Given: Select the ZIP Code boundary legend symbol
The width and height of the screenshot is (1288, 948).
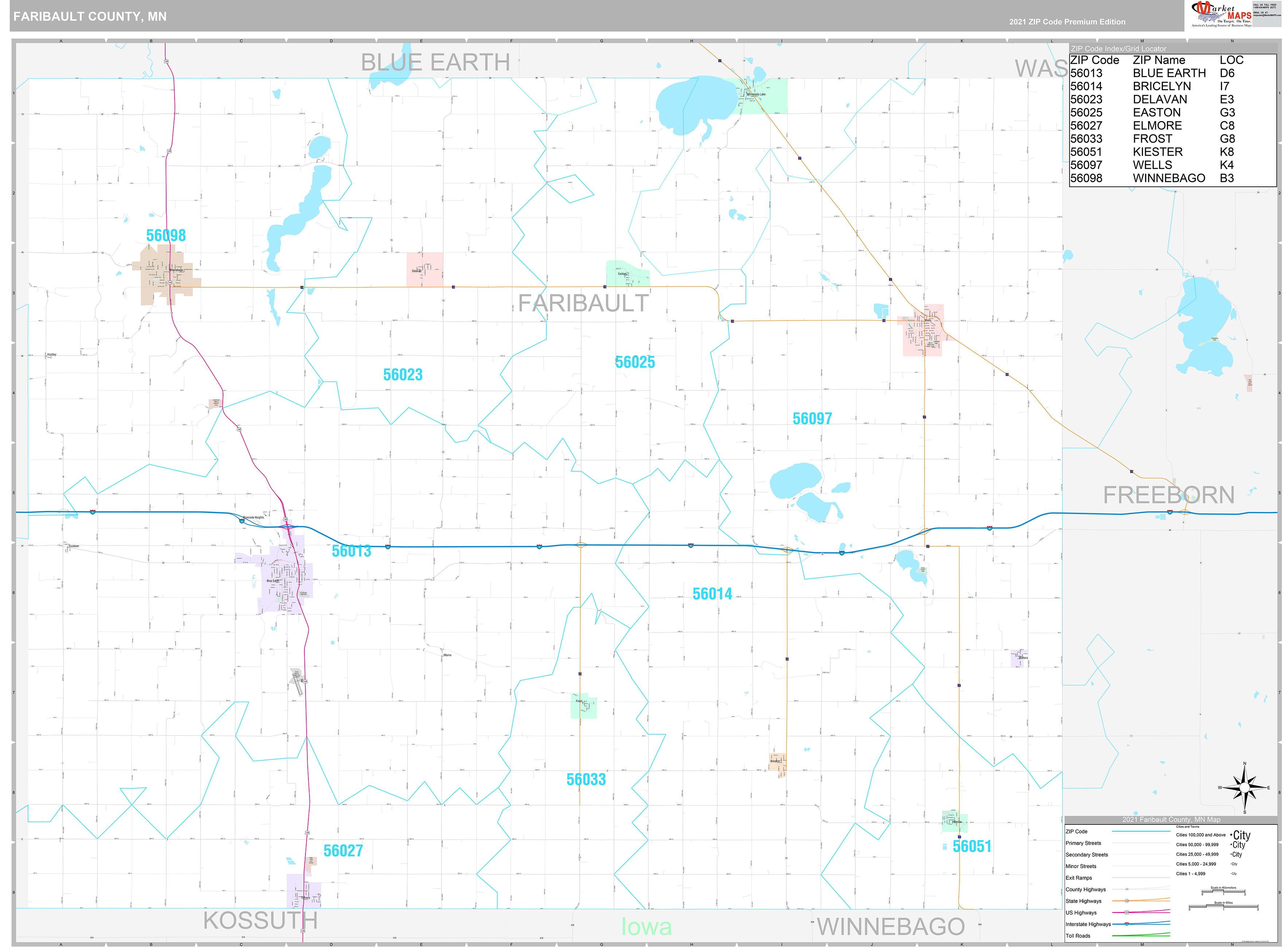Looking at the screenshot, I should 1142,831.
